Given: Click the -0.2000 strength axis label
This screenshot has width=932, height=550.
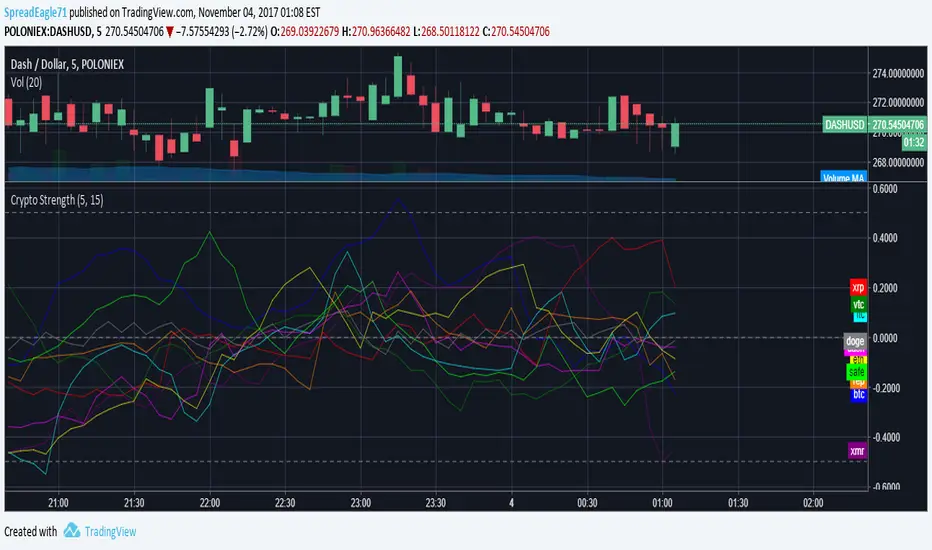Looking at the screenshot, I should pos(884,388).
